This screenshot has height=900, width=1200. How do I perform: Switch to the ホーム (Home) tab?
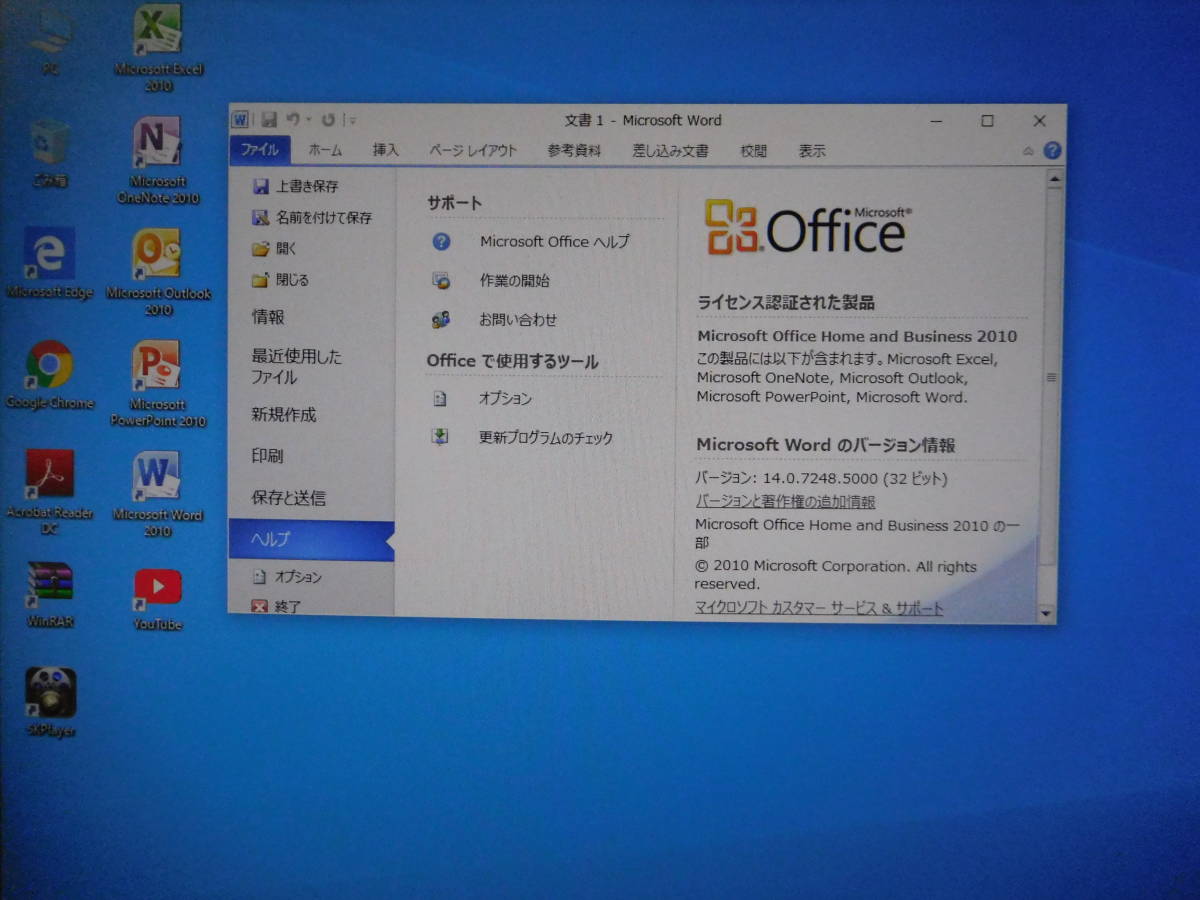point(325,151)
